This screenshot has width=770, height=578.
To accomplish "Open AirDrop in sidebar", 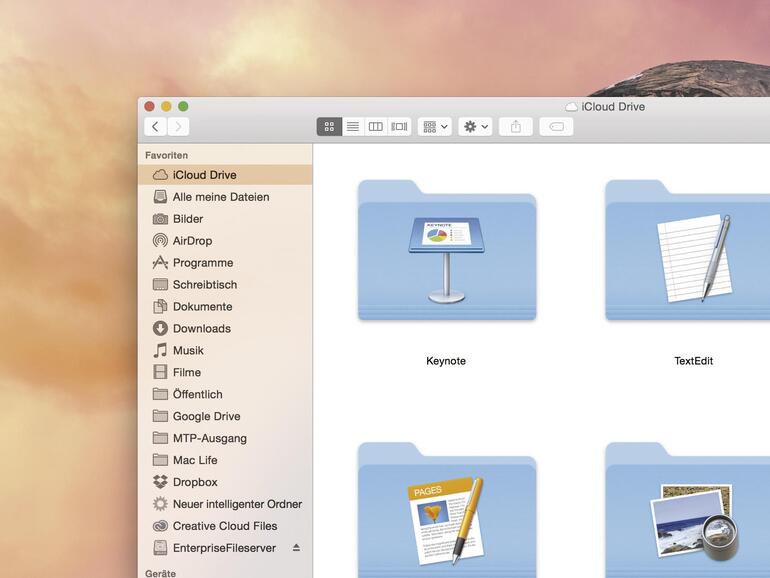I will tap(225, 241).
